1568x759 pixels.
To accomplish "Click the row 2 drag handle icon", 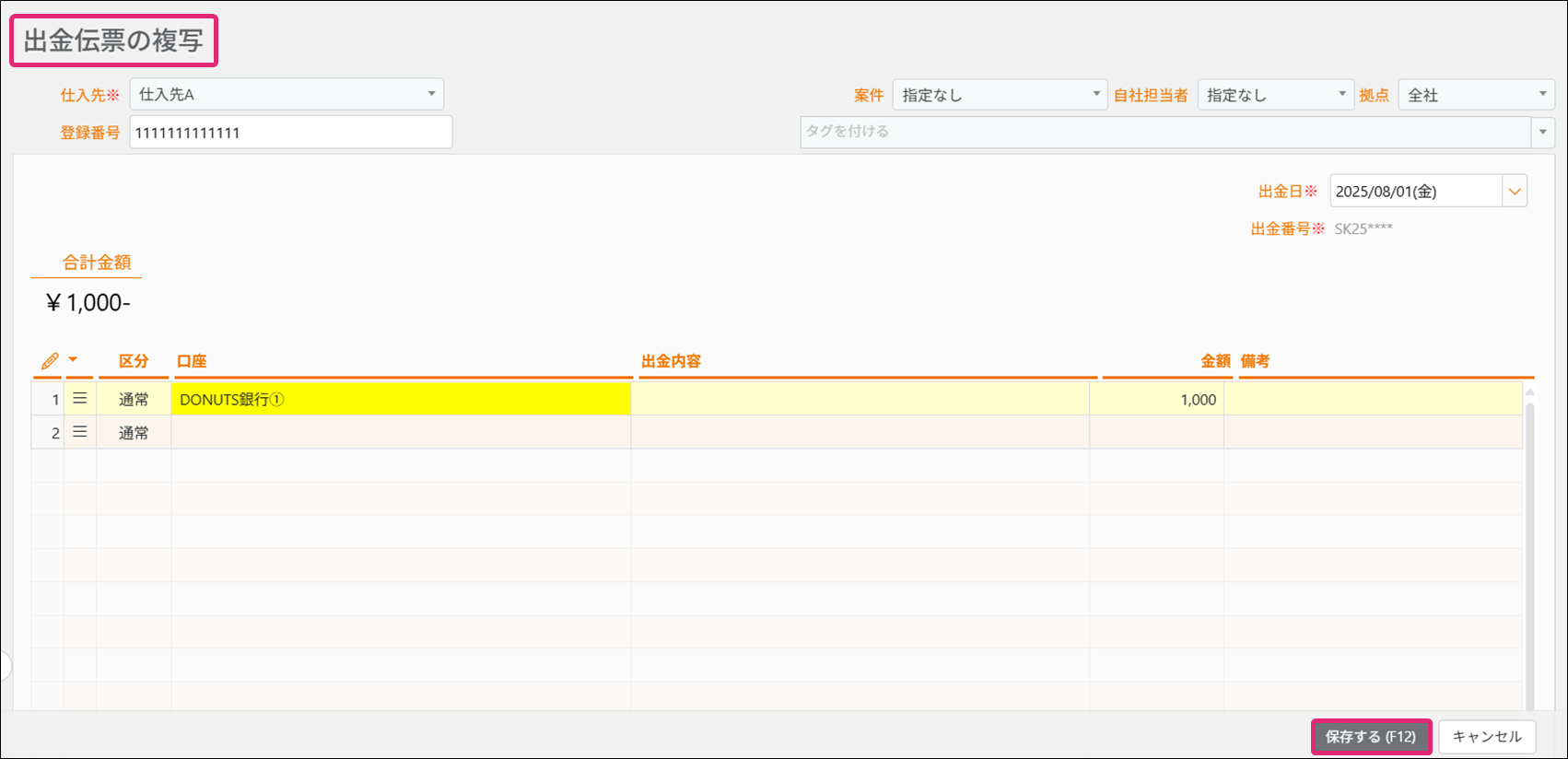I will tap(80, 432).
